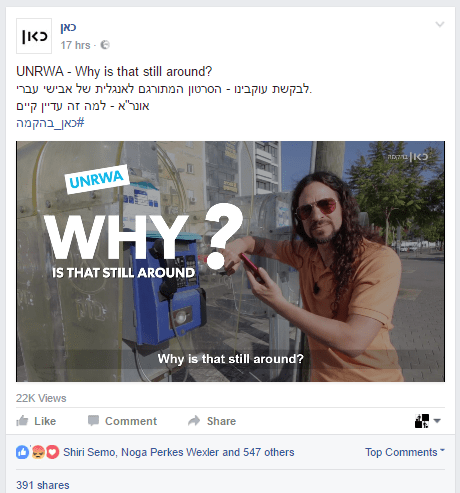Click the Like button label
The width and height of the screenshot is (460, 493).
pos(45,421)
